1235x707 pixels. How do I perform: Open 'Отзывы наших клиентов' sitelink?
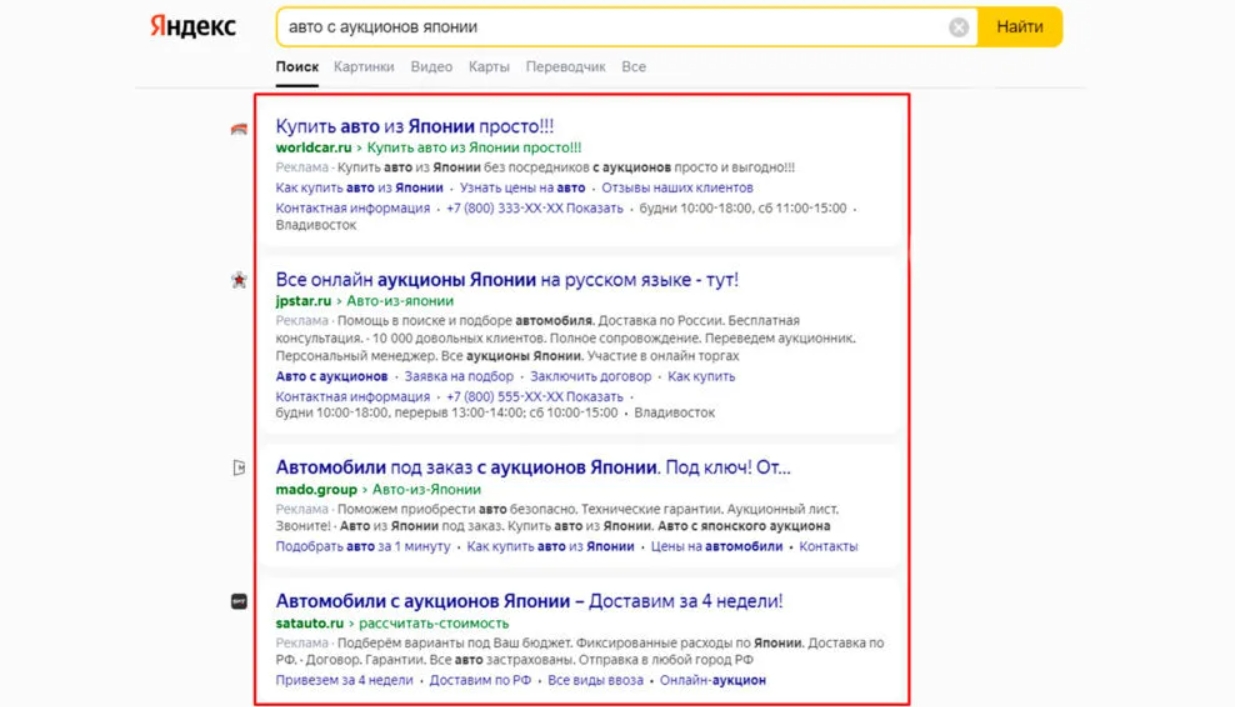point(677,188)
